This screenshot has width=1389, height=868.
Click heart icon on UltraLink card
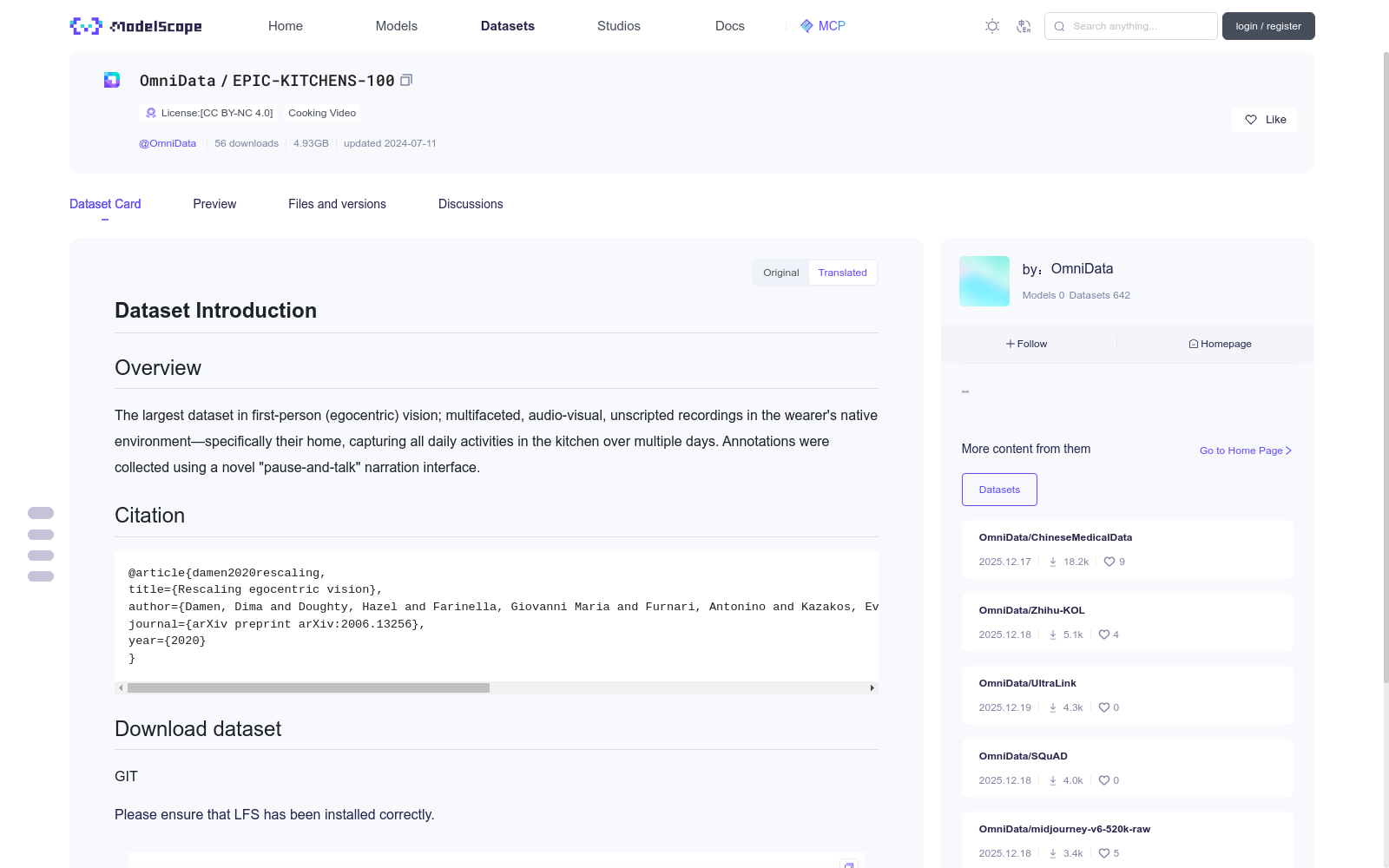(x=1104, y=707)
